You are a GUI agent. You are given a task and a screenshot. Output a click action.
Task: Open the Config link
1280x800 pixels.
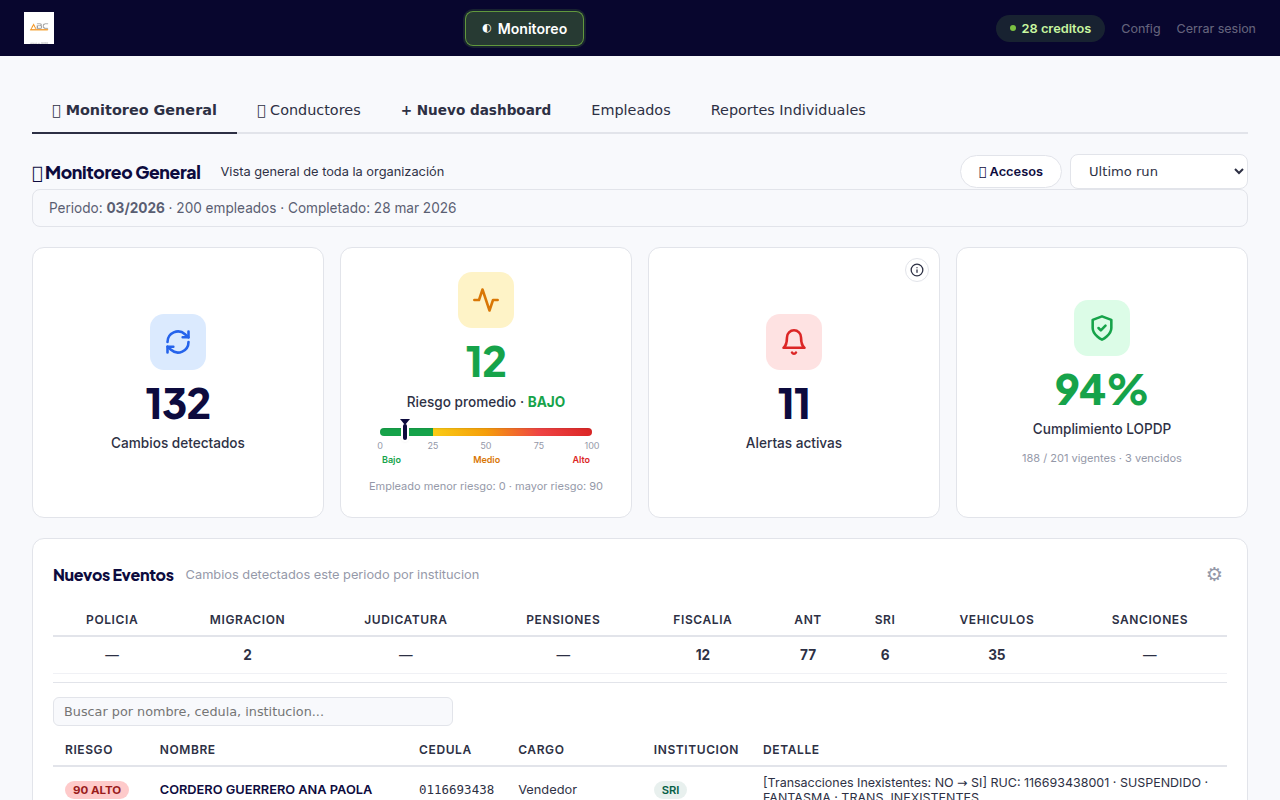1140,29
